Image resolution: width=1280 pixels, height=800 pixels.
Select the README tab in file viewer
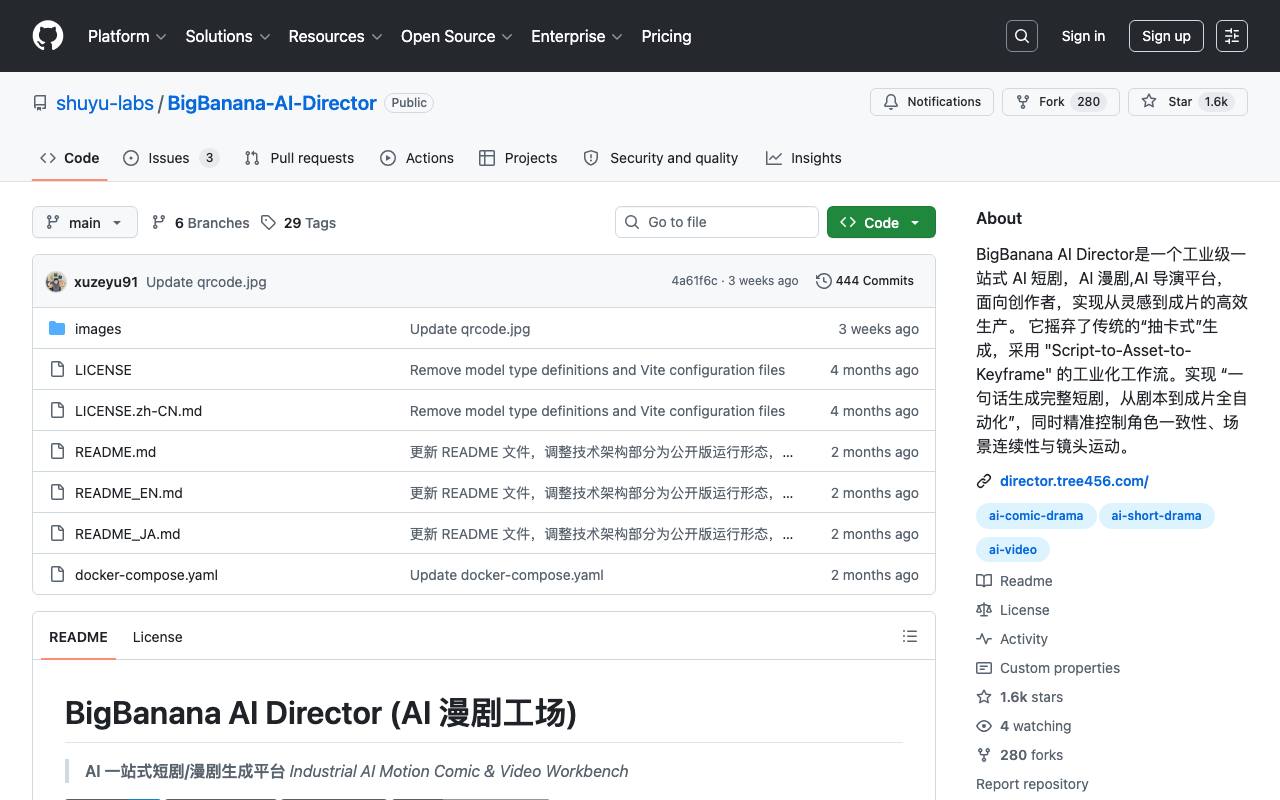tap(78, 637)
